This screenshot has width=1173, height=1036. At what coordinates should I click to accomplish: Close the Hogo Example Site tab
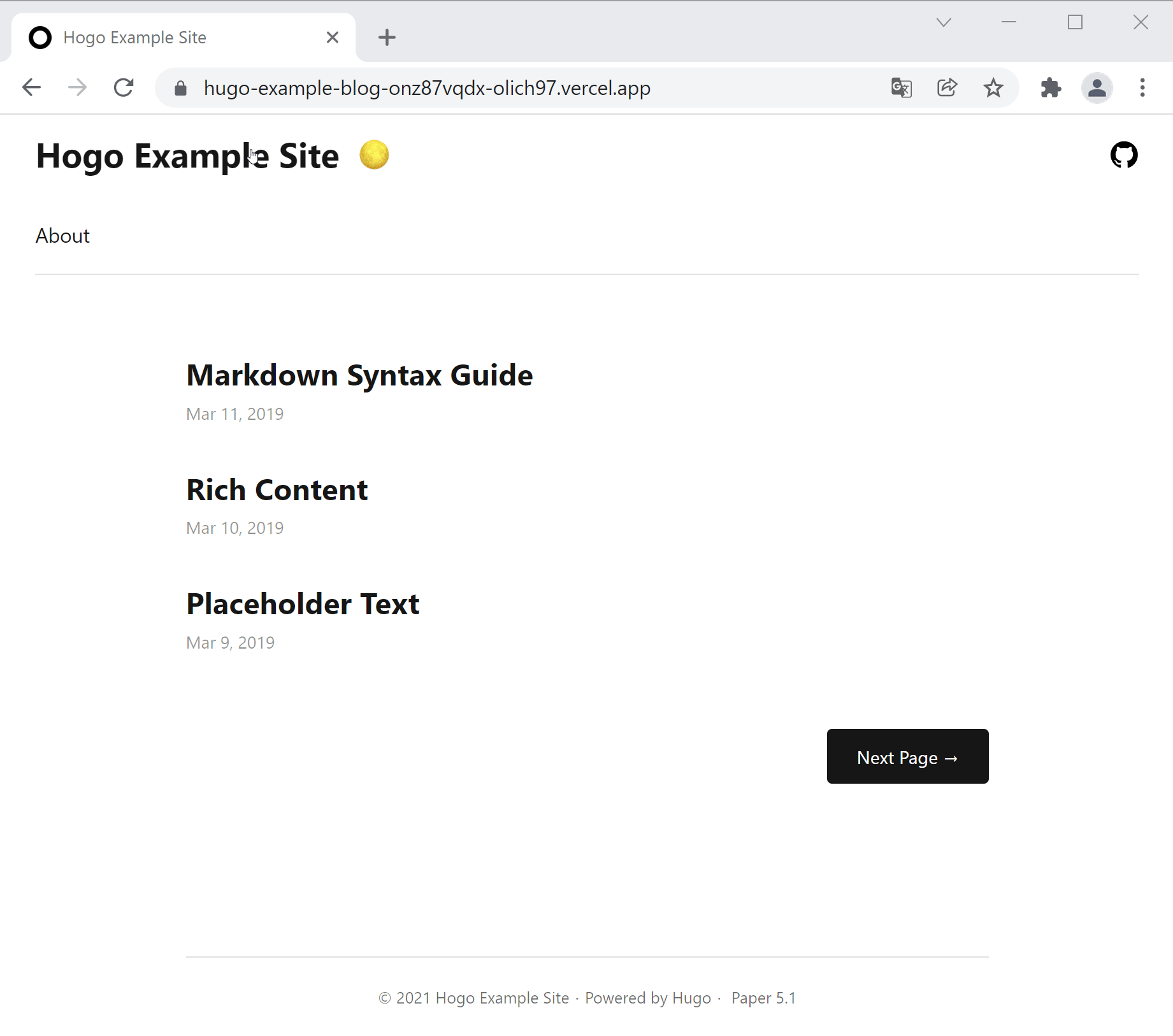[x=332, y=38]
